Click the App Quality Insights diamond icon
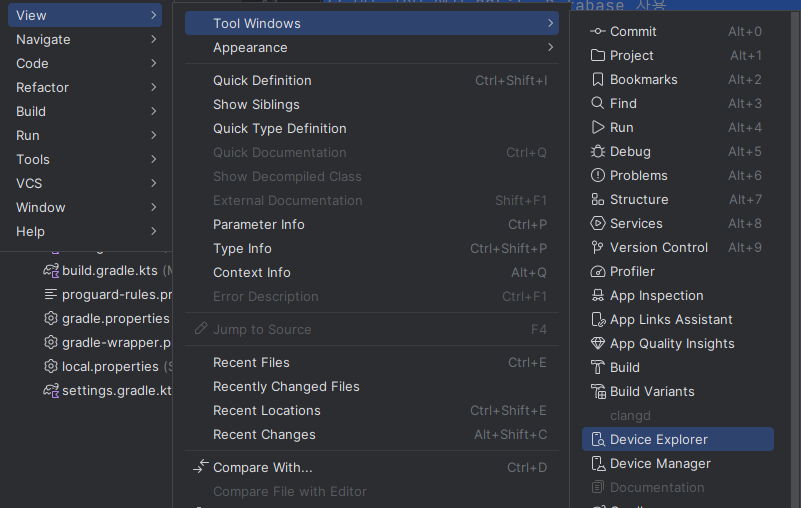Image resolution: width=801 pixels, height=508 pixels. pos(597,343)
